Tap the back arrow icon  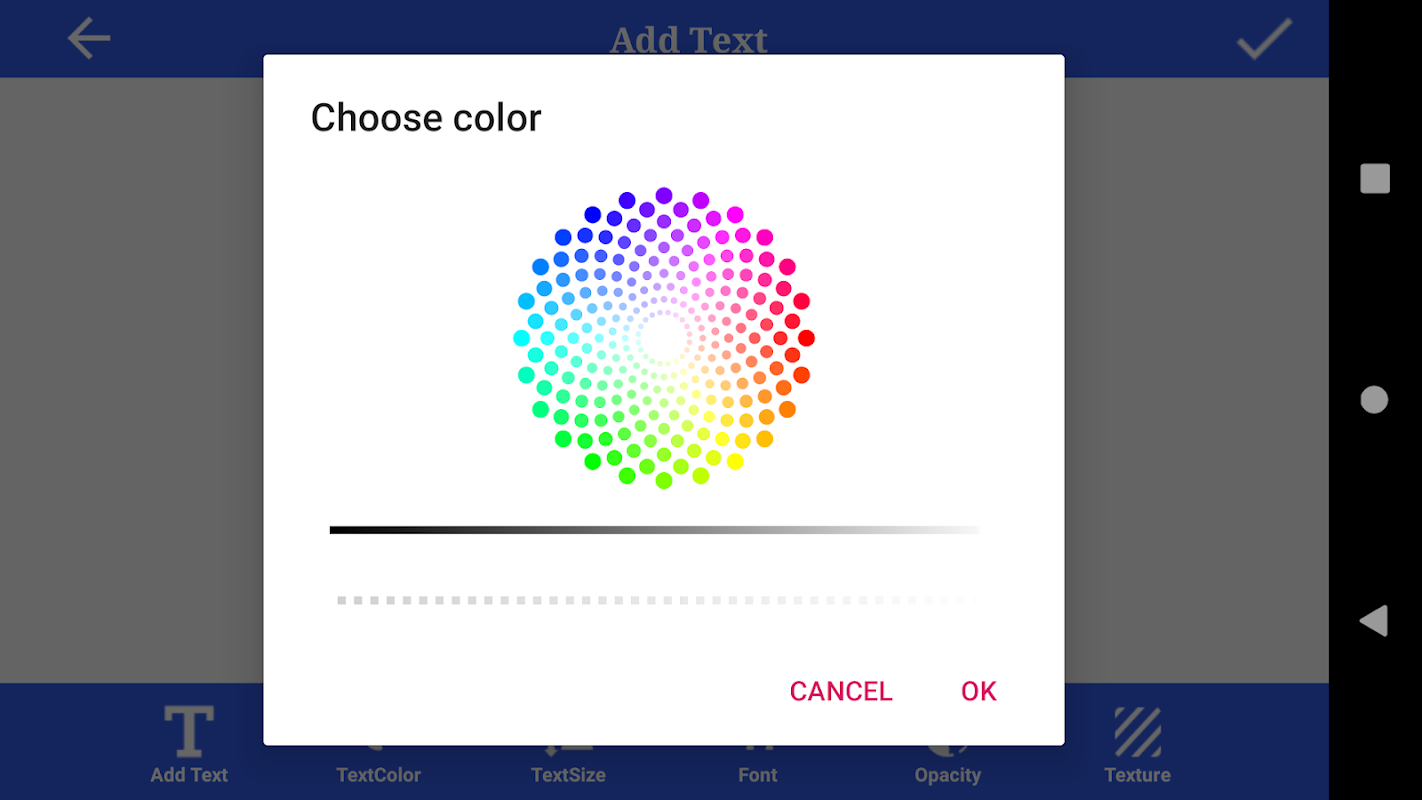tap(88, 39)
